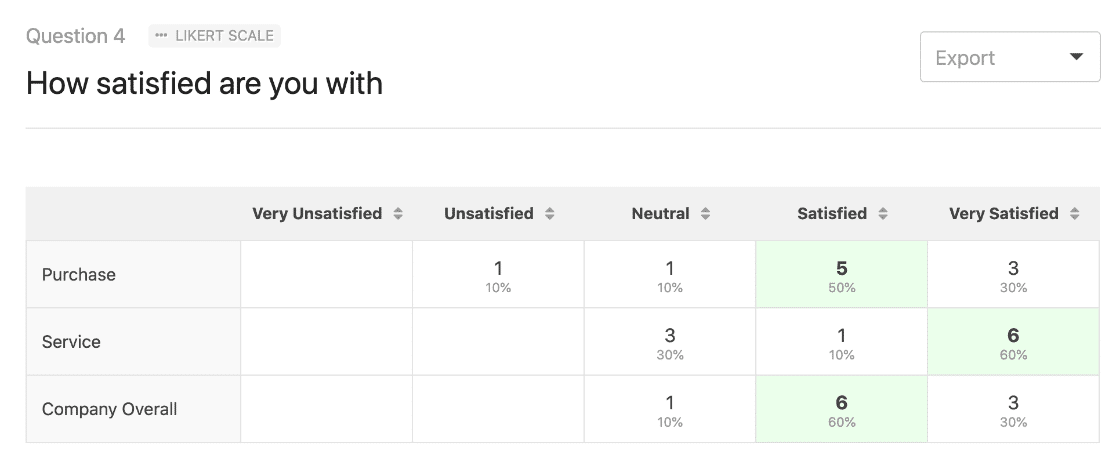Sort the Neutral column using arrows
Image resolution: width=1116 pixels, height=458 pixels.
pos(705,214)
